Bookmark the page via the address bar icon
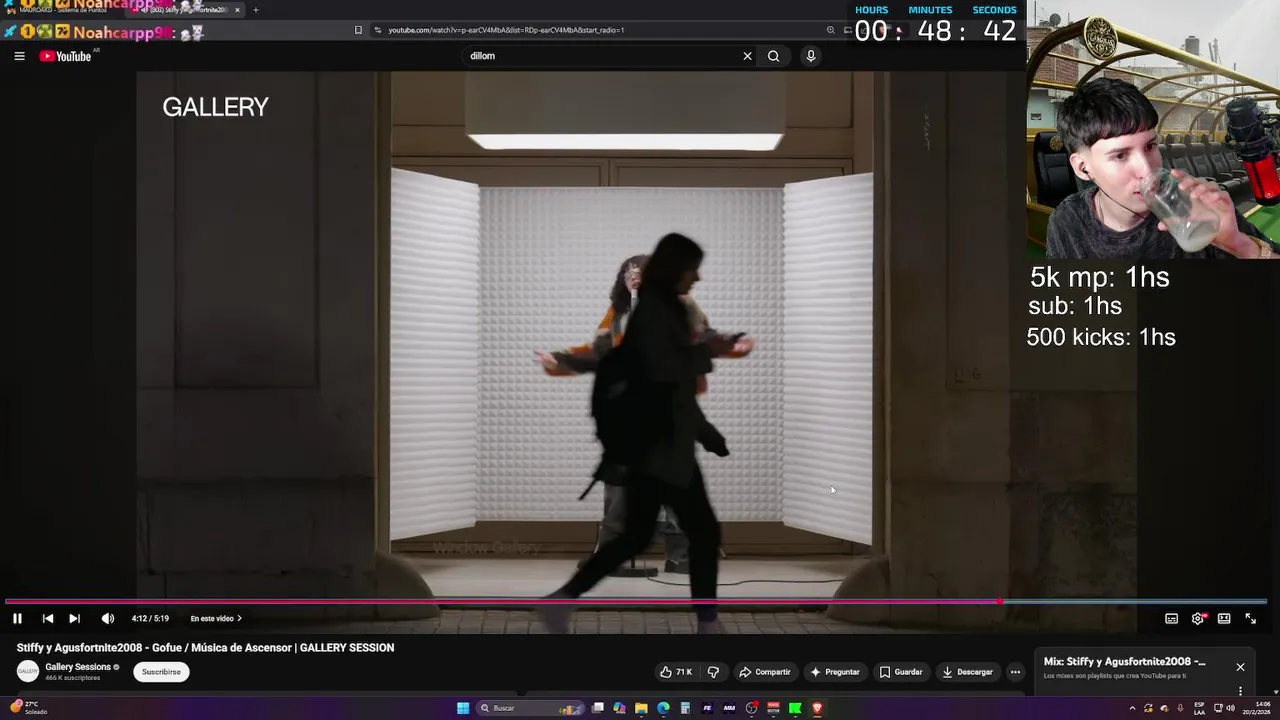1280x720 pixels. click(358, 30)
